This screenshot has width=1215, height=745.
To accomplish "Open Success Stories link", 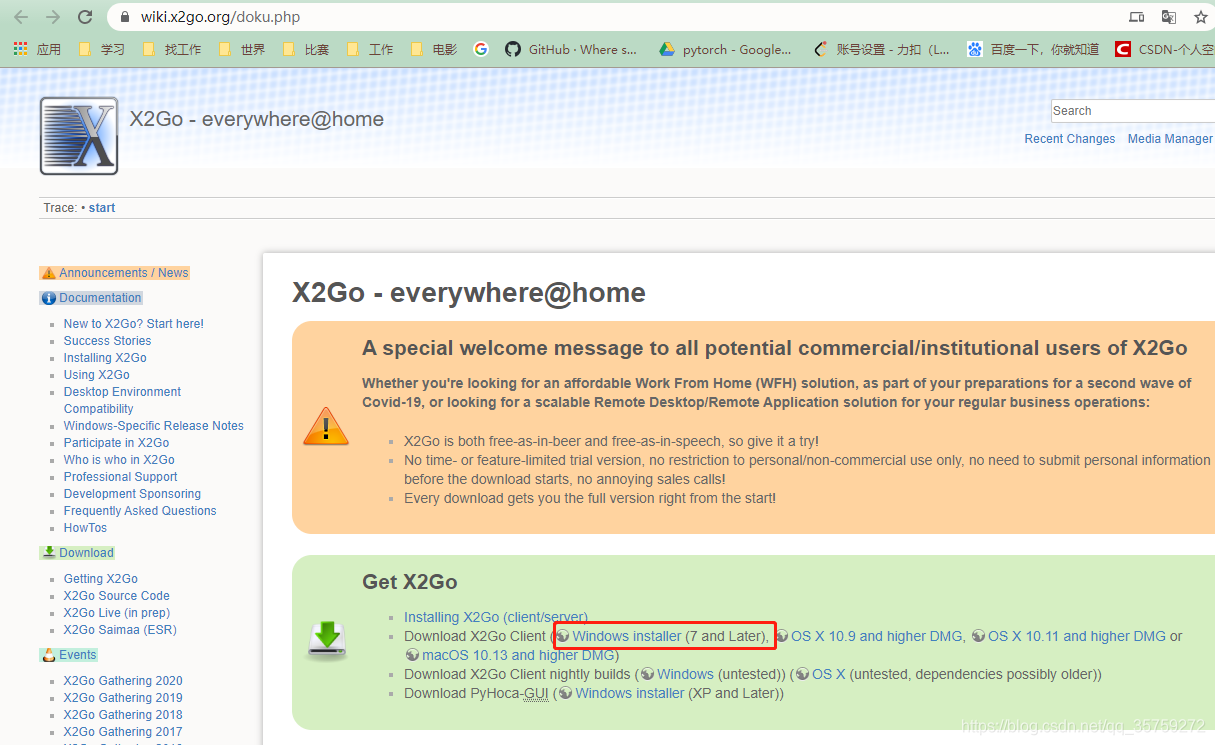I will (x=107, y=341).
